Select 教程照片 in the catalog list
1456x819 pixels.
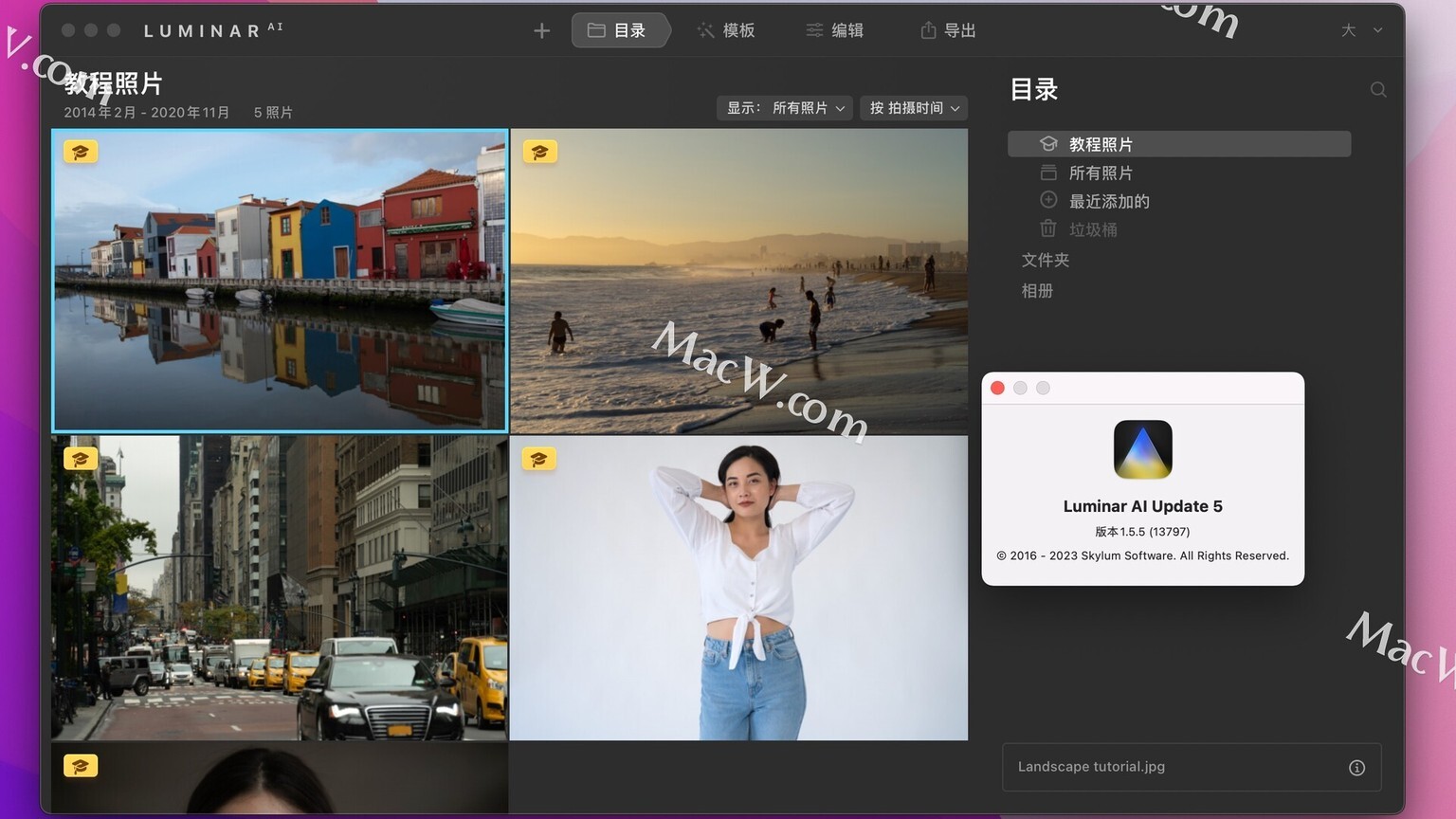point(1179,144)
